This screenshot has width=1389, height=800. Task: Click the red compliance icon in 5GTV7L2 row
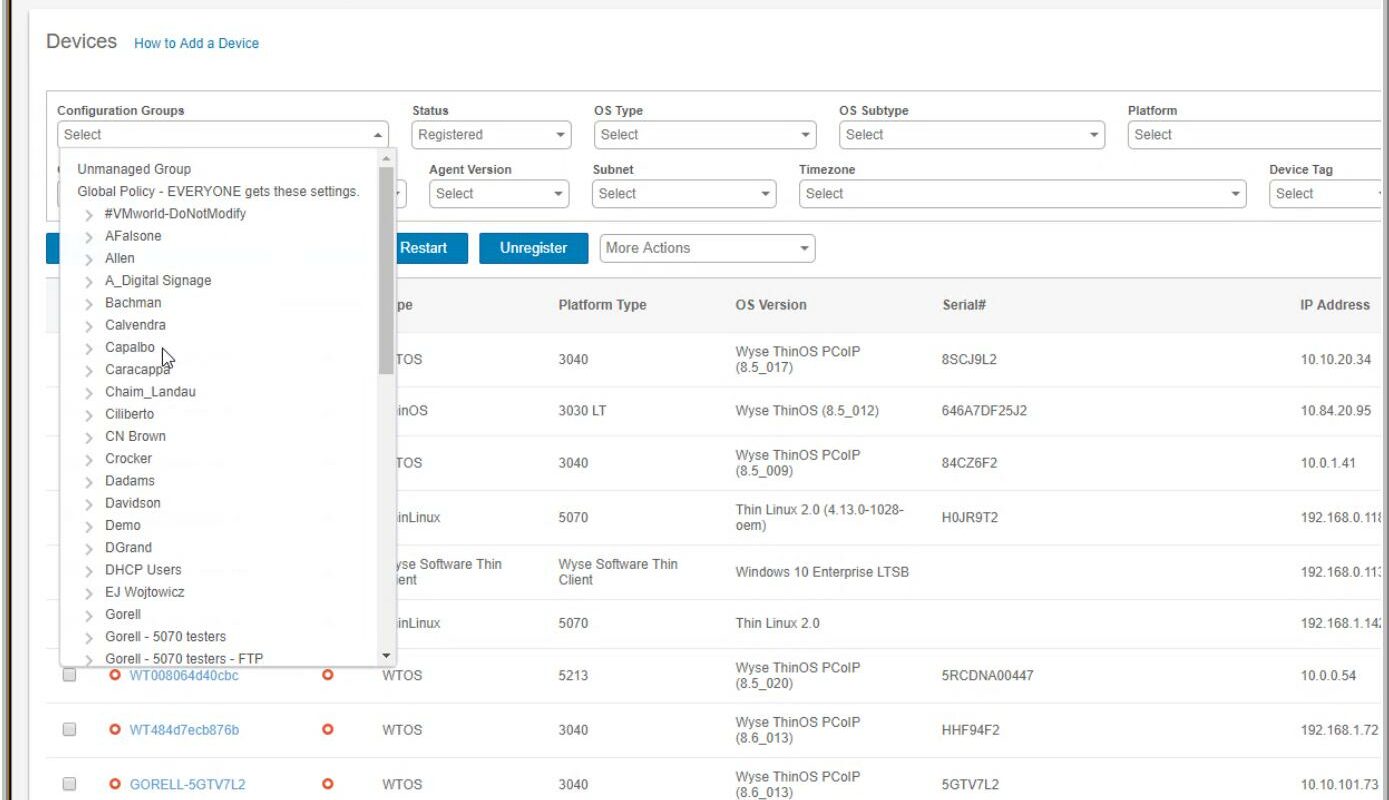(327, 785)
